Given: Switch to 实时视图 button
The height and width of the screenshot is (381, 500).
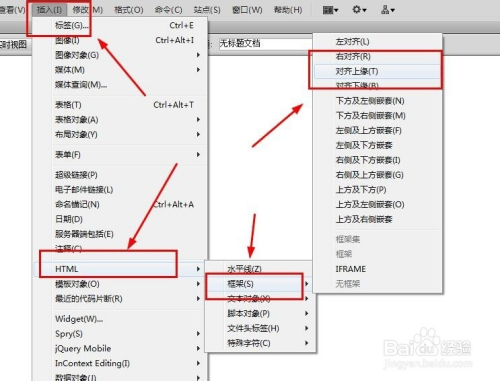Looking at the screenshot, I should pos(14,44).
